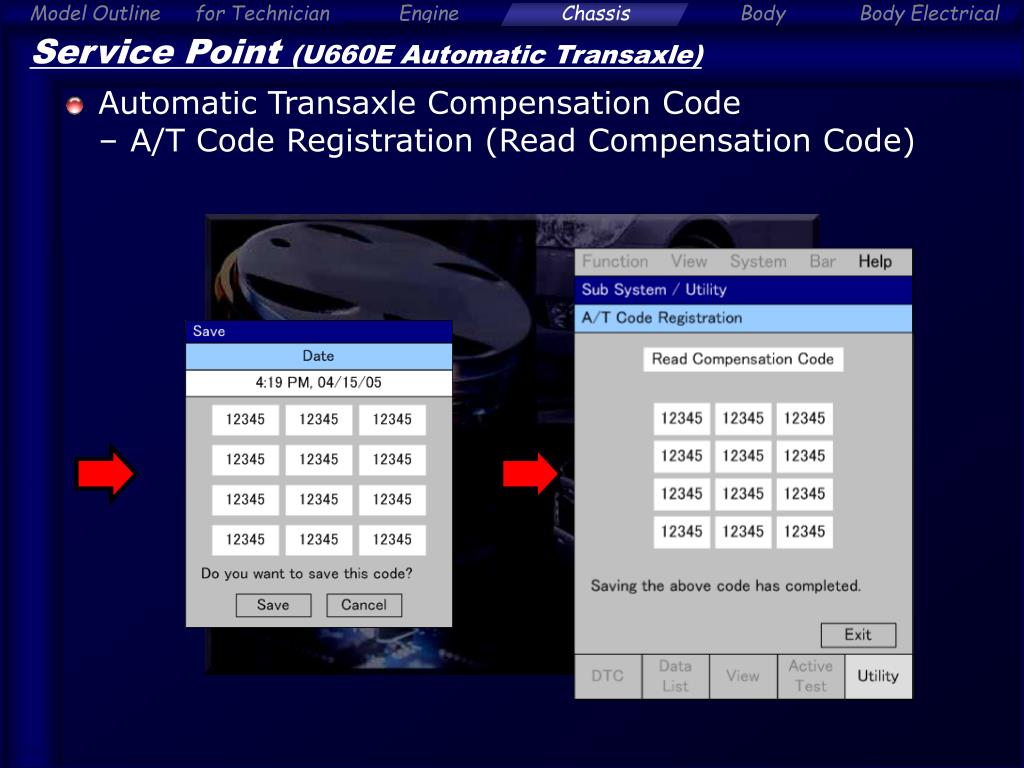Viewport: 1024px width, 768px height.
Task: Click Save button in Save dialog
Action: (273, 605)
